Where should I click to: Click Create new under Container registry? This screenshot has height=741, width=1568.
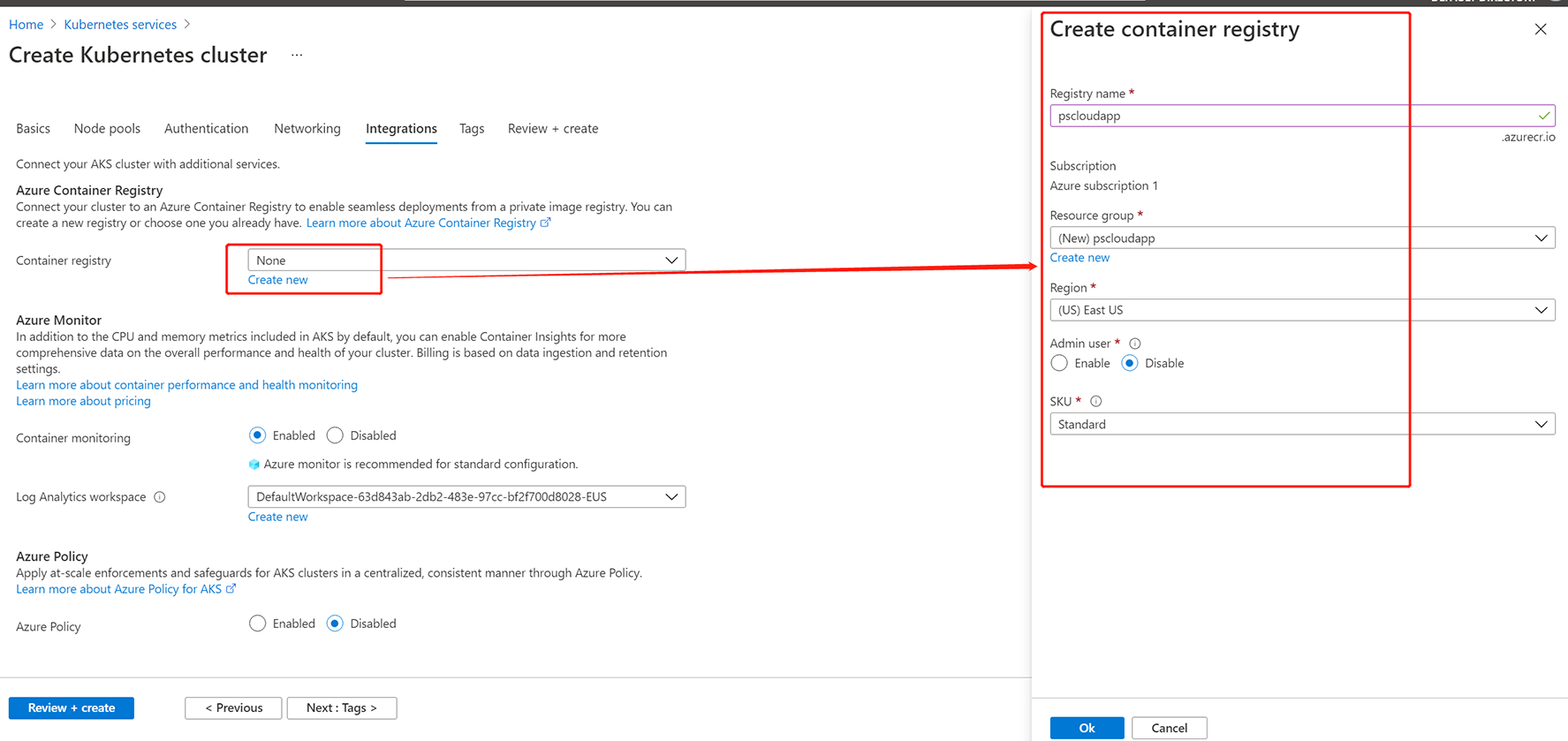[x=277, y=280]
